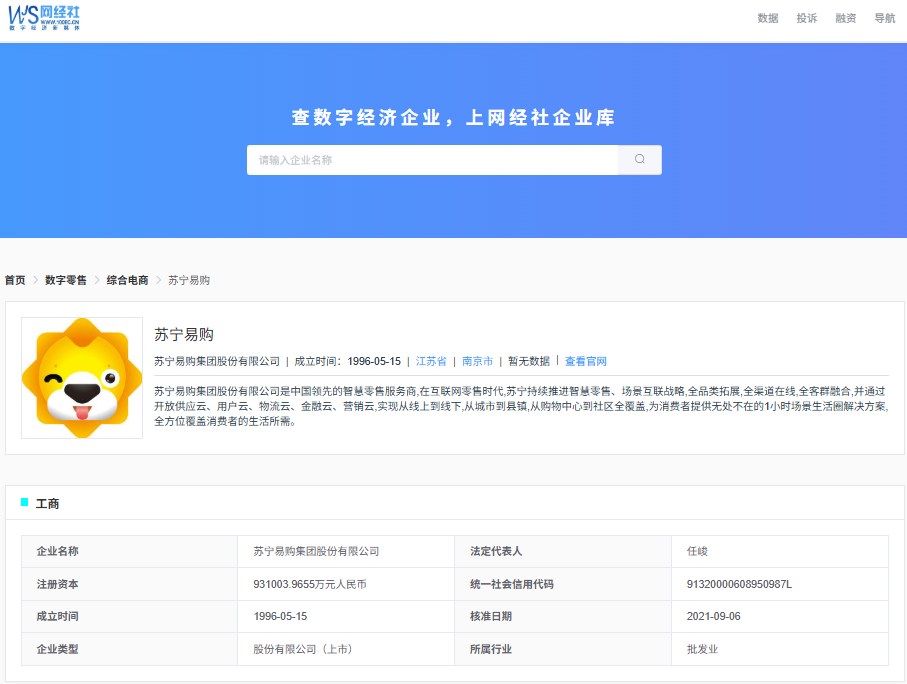Click the search magnifier icon button
This screenshot has width=907, height=684.
pyautogui.click(x=639, y=160)
